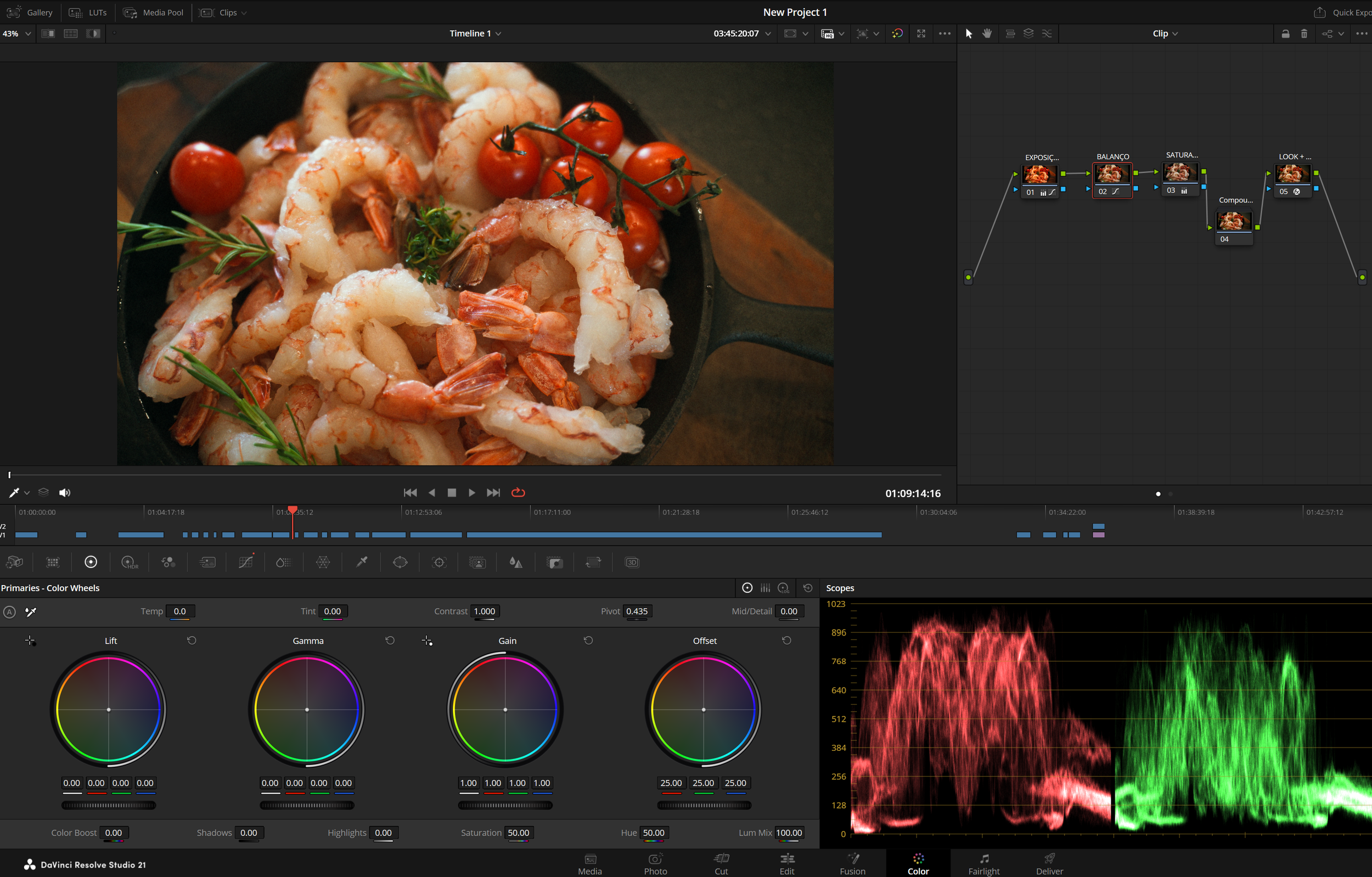Switch to the Edit page
This screenshot has width=1372, height=877.
click(787, 863)
